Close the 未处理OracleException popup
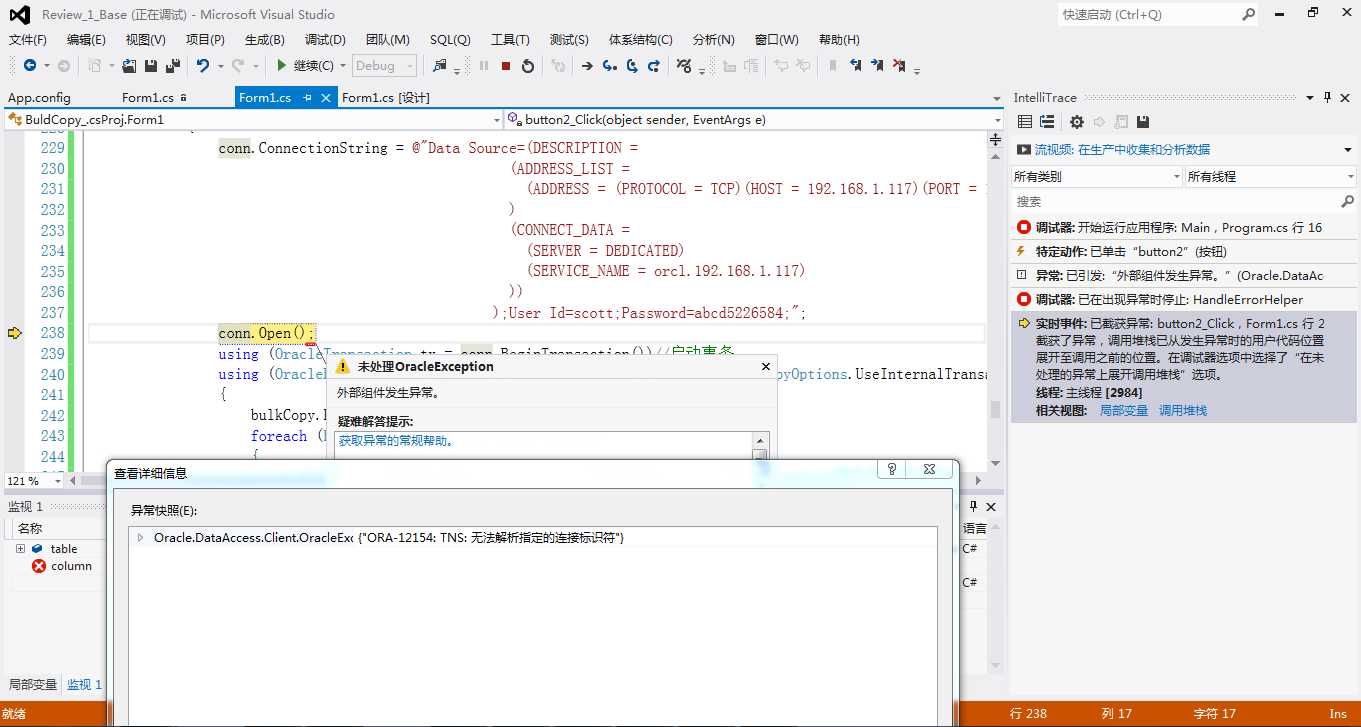 (x=765, y=367)
